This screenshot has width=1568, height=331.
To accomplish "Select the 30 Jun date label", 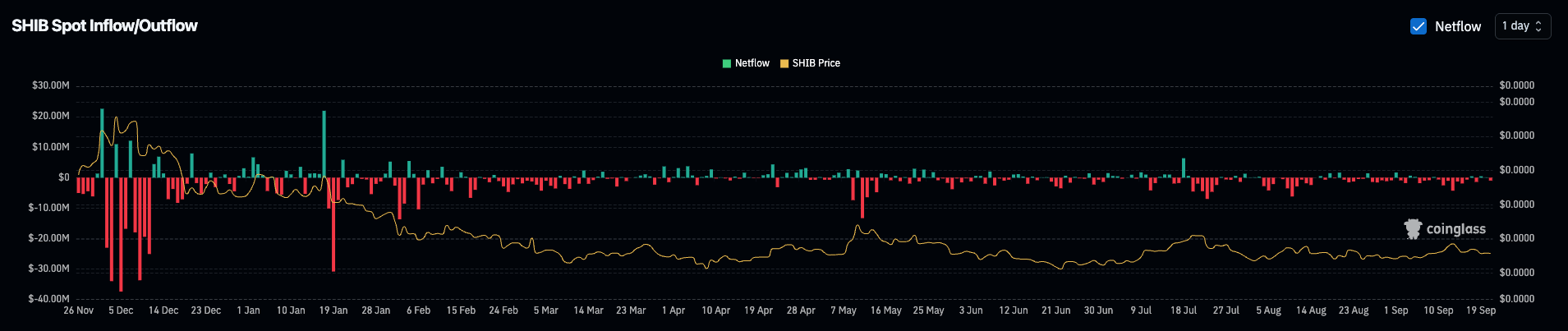I will pos(1099,310).
